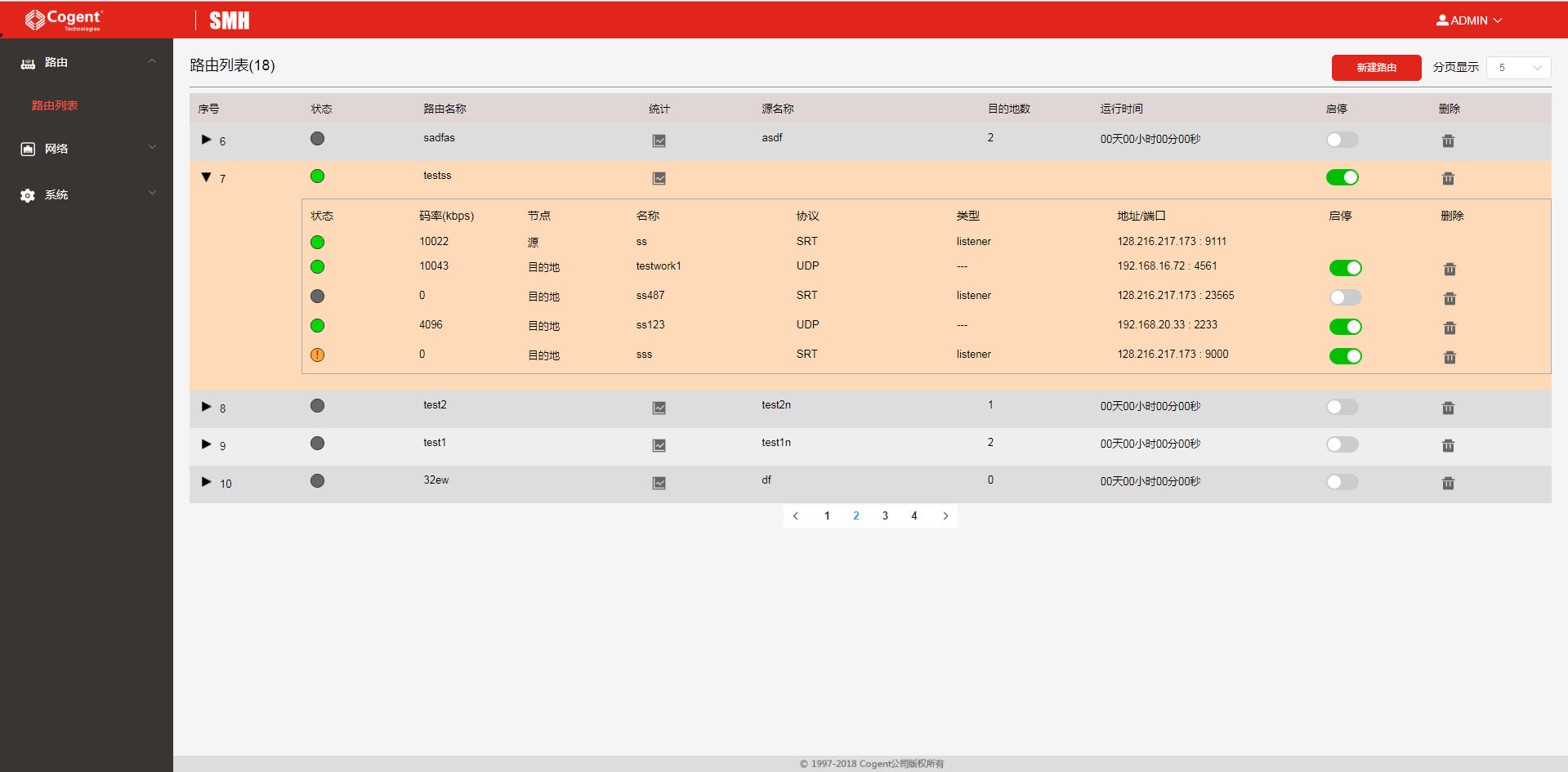Enable route test2 start/stop switch
The width and height of the screenshot is (1568, 772).
tap(1342, 407)
